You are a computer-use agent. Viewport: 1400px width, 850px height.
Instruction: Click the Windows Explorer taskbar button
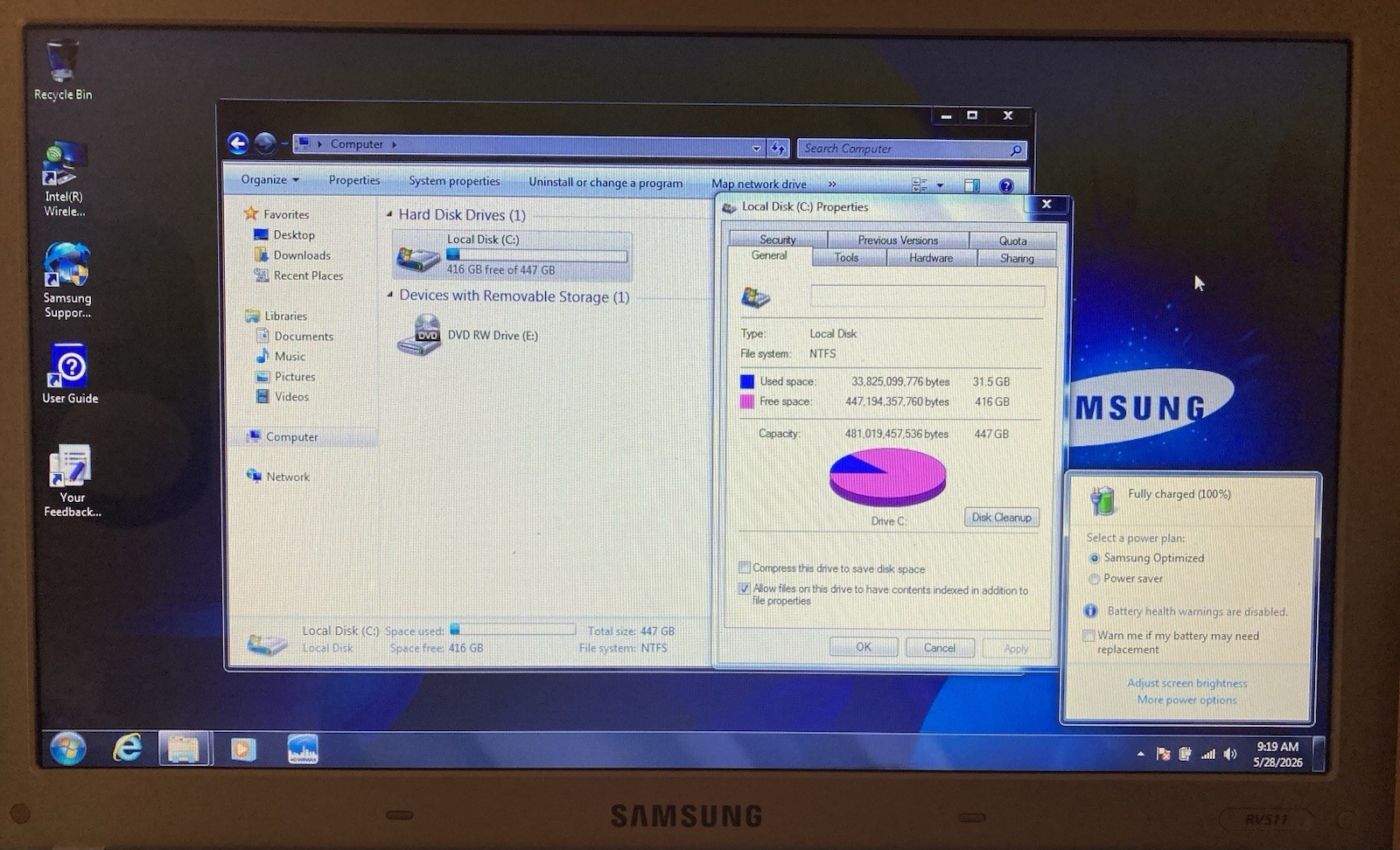pyautogui.click(x=184, y=749)
